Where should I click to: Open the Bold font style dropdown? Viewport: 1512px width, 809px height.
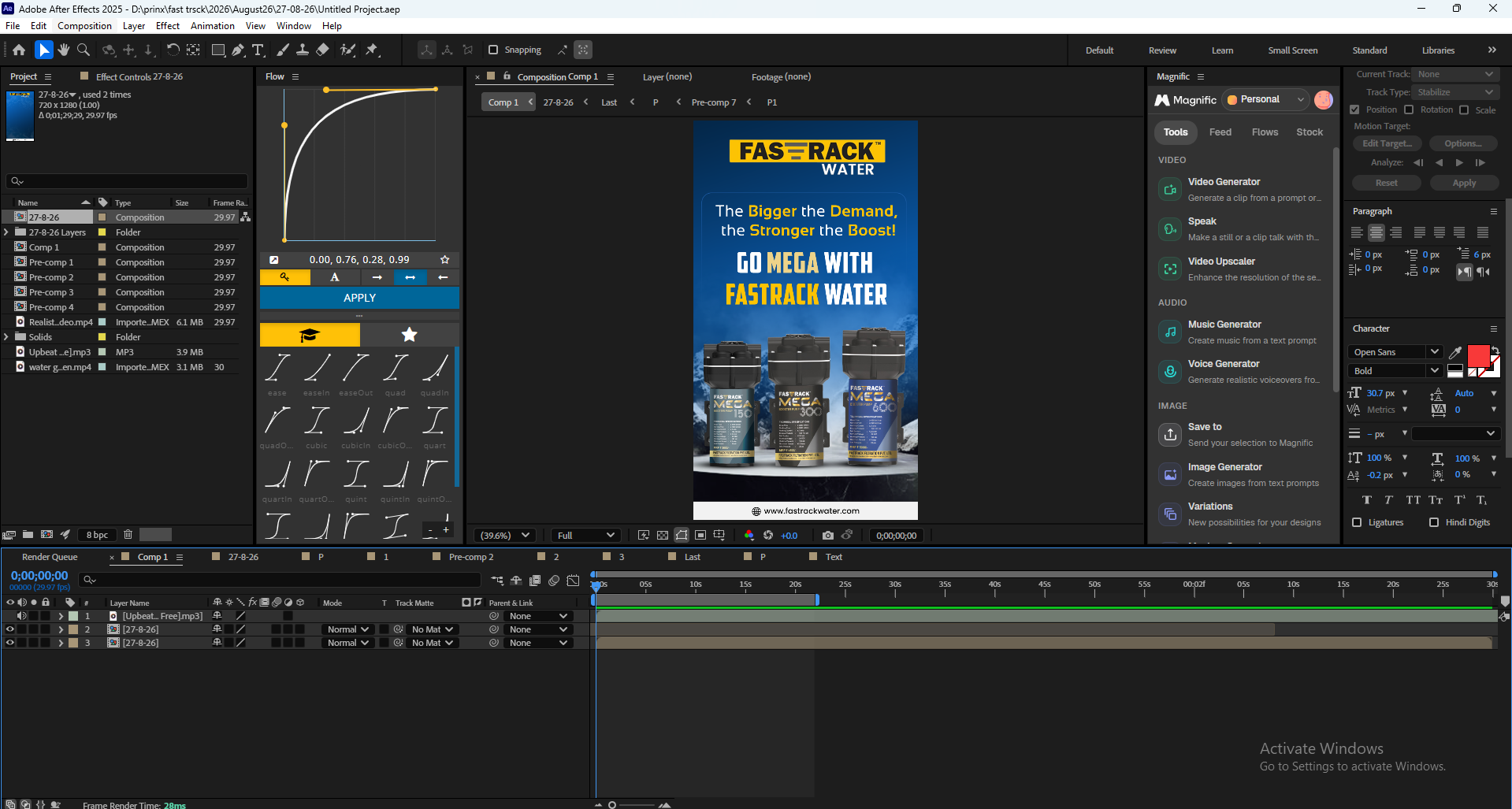[1395, 371]
